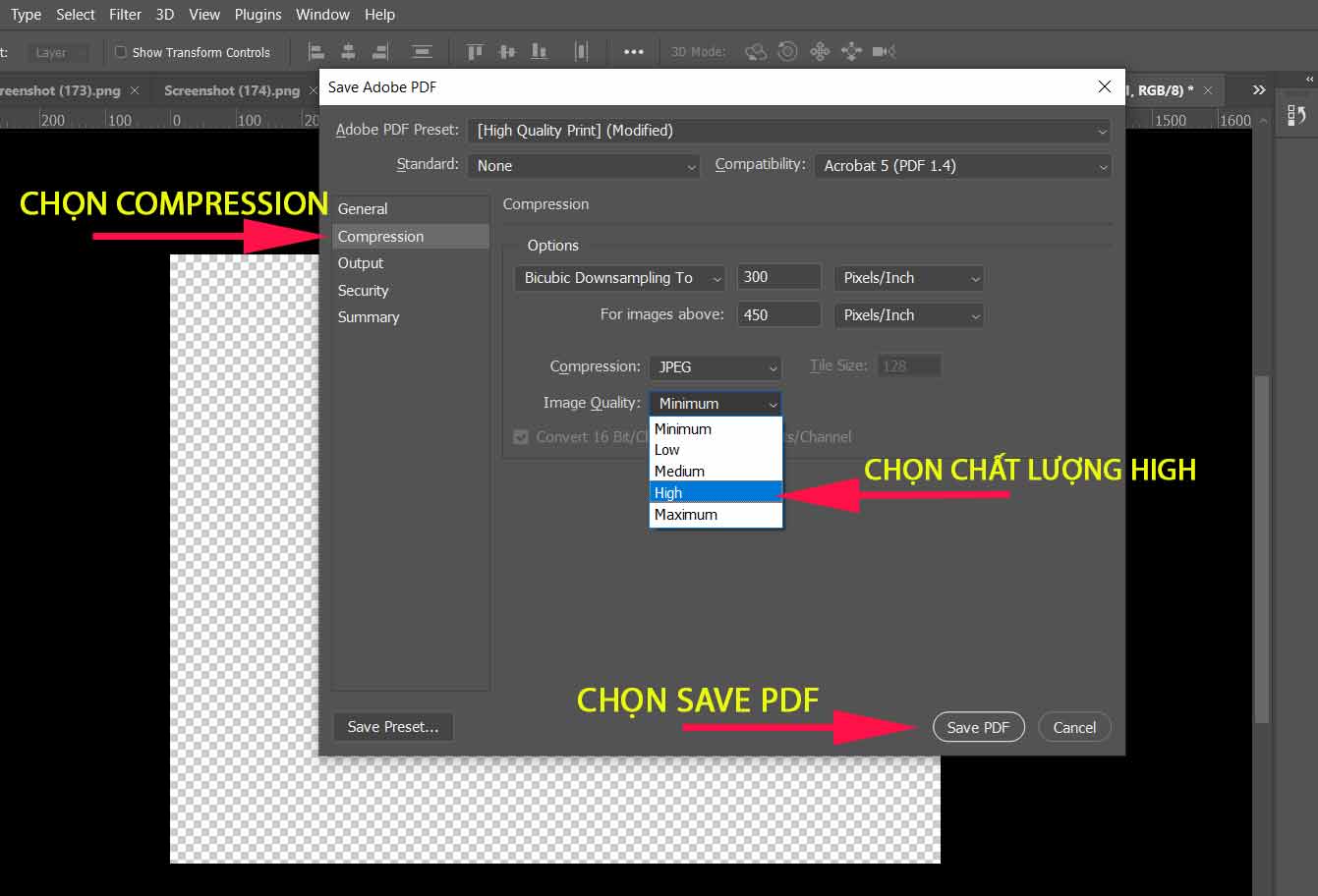Select the 3D orbit rotation mode icon
This screenshot has height=896, width=1318.
756,51
